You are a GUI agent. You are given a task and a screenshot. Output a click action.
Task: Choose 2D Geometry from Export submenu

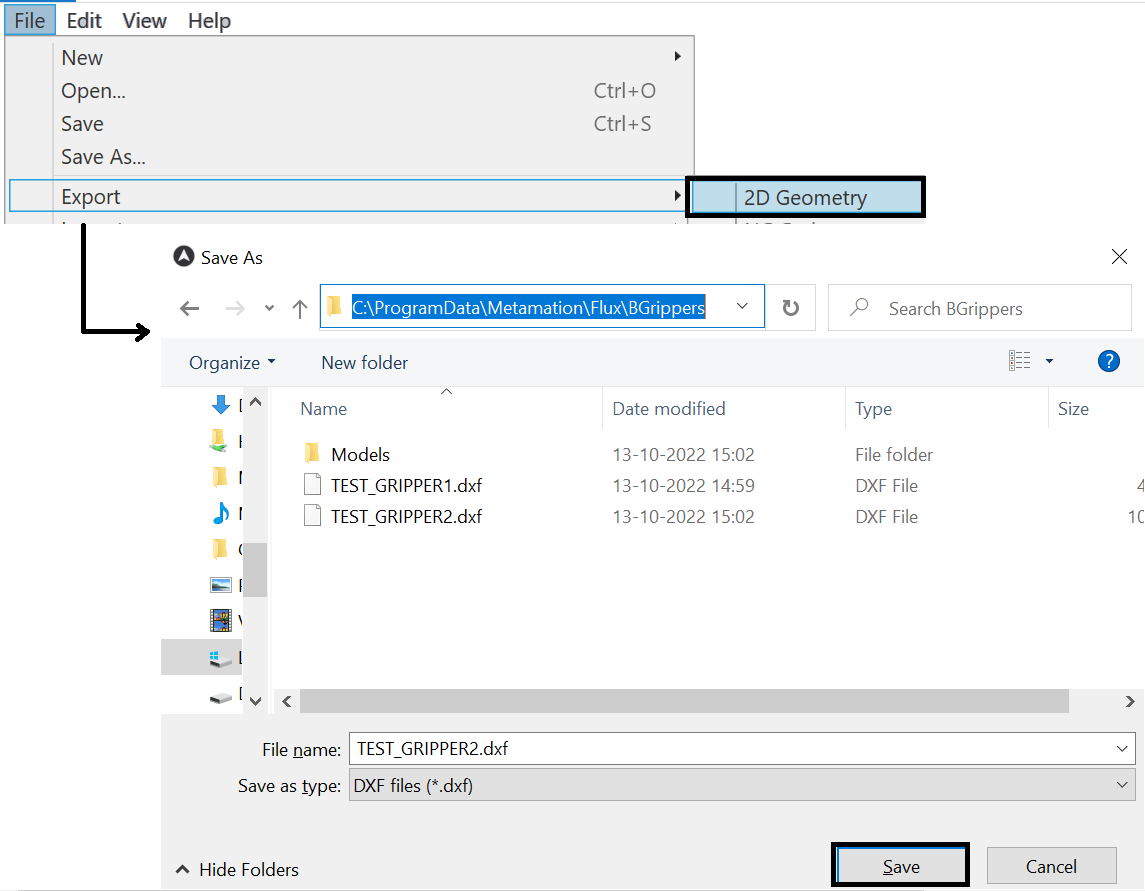tap(805, 198)
